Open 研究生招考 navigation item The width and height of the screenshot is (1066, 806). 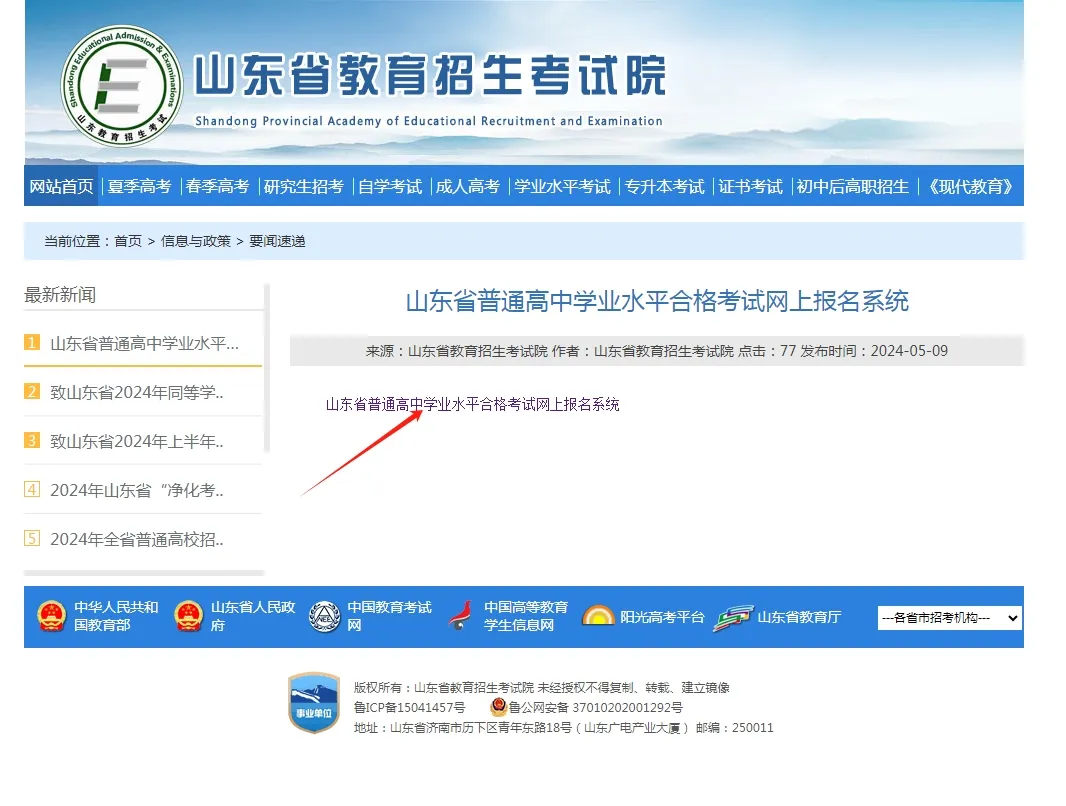click(x=303, y=186)
